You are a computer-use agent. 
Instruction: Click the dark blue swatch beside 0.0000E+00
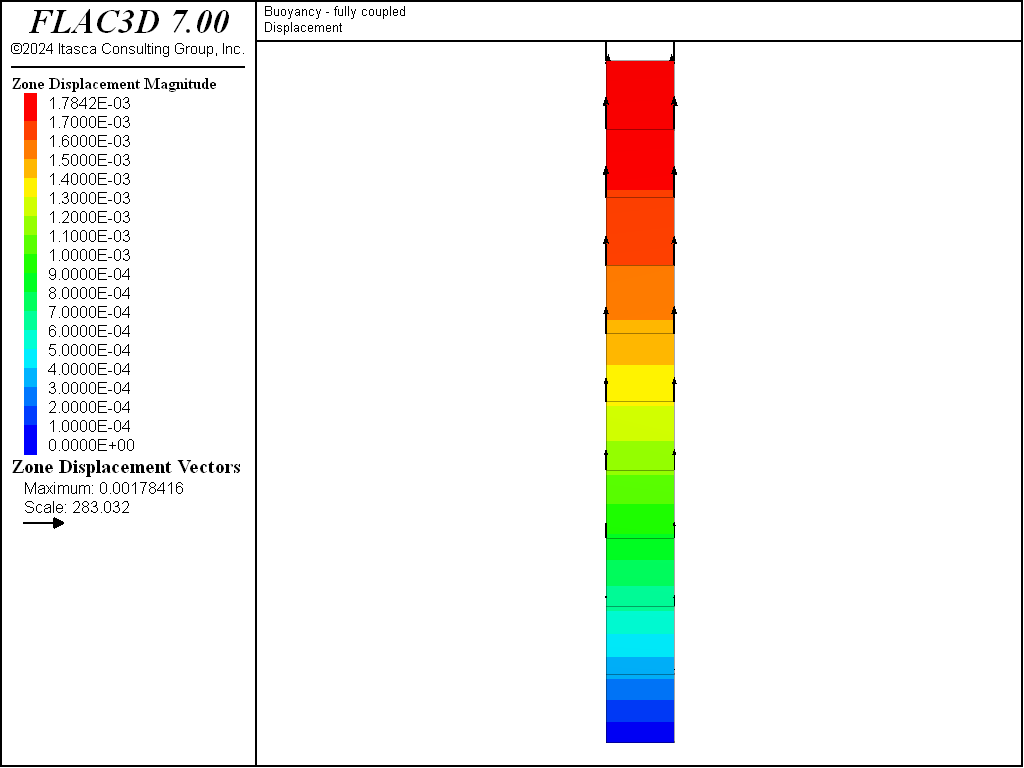pos(31,440)
